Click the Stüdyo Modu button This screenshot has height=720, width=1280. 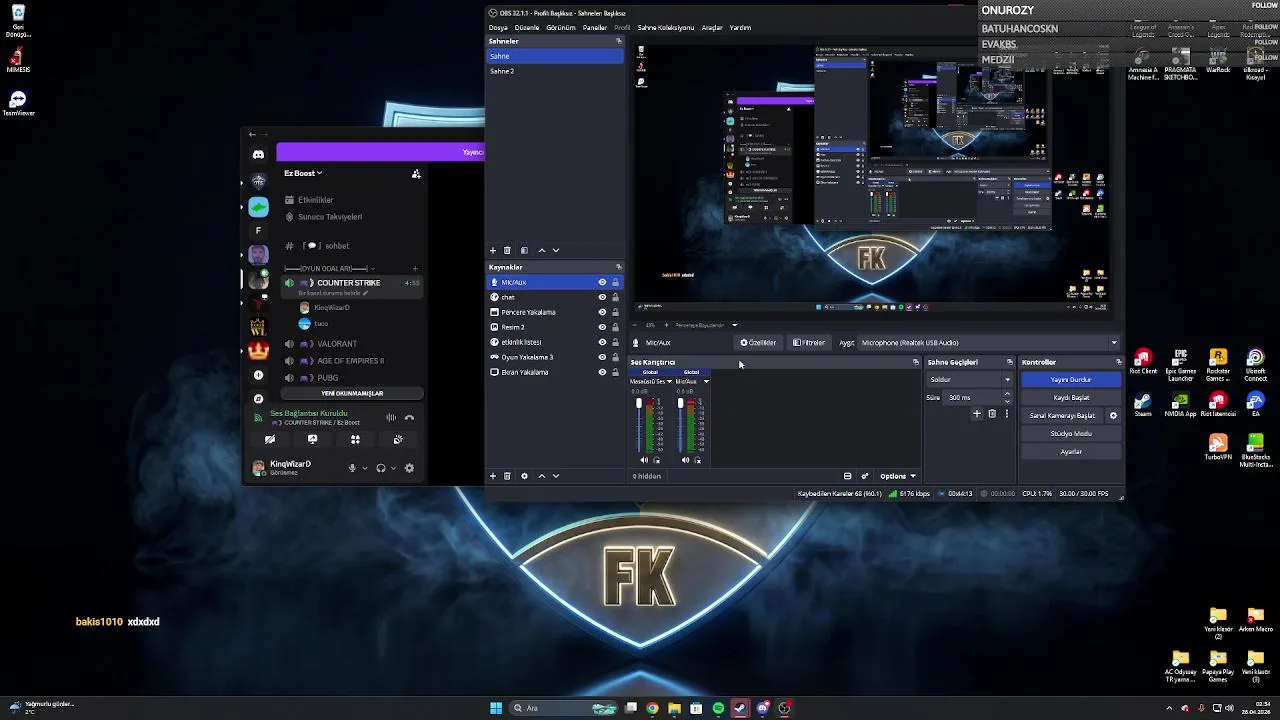click(1071, 434)
